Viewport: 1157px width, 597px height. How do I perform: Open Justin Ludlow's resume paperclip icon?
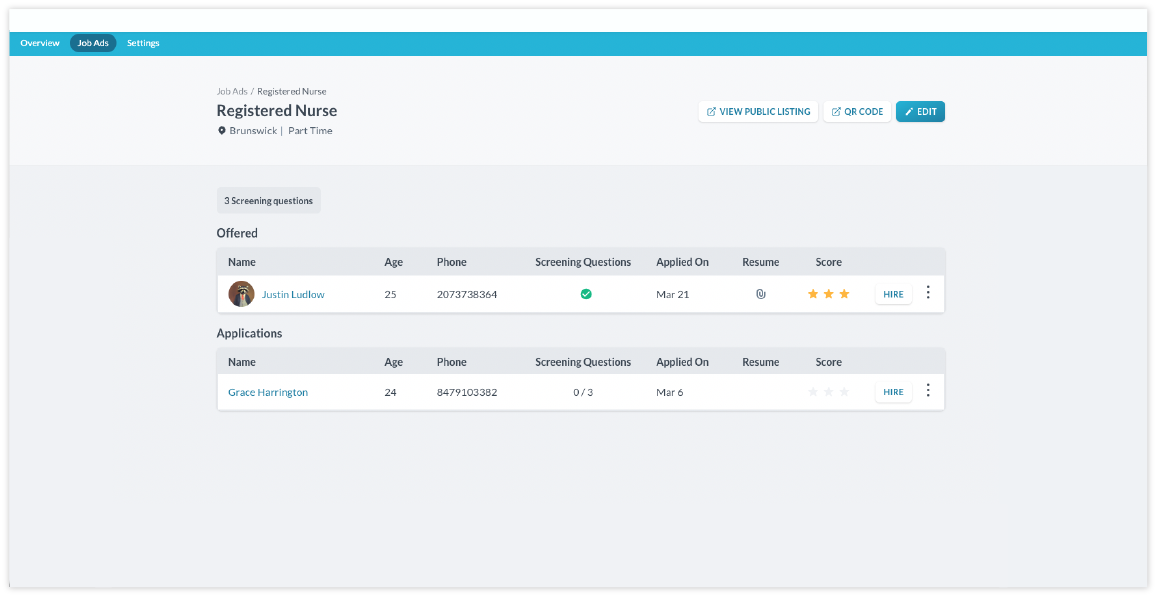[x=760, y=294]
